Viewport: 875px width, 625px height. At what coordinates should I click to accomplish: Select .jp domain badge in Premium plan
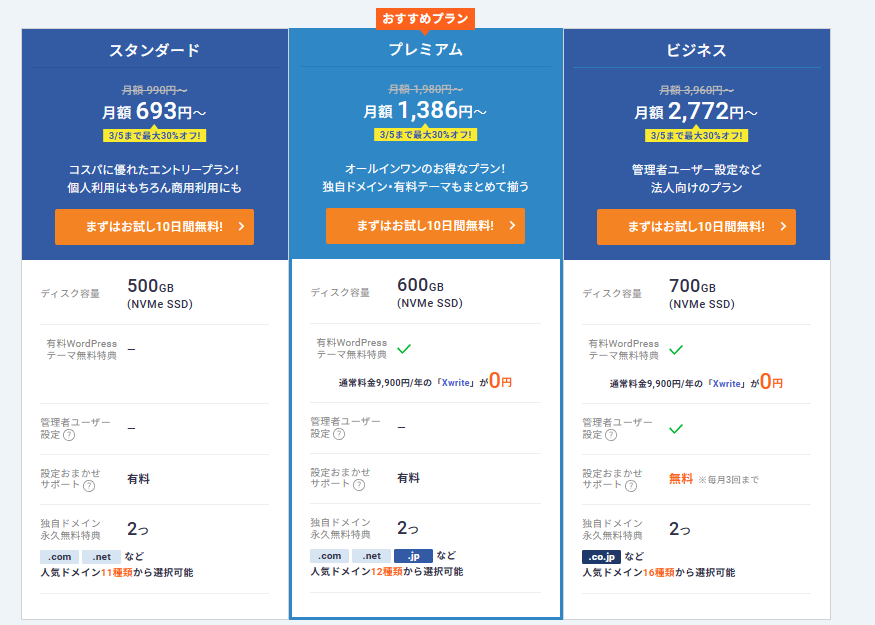pos(412,556)
